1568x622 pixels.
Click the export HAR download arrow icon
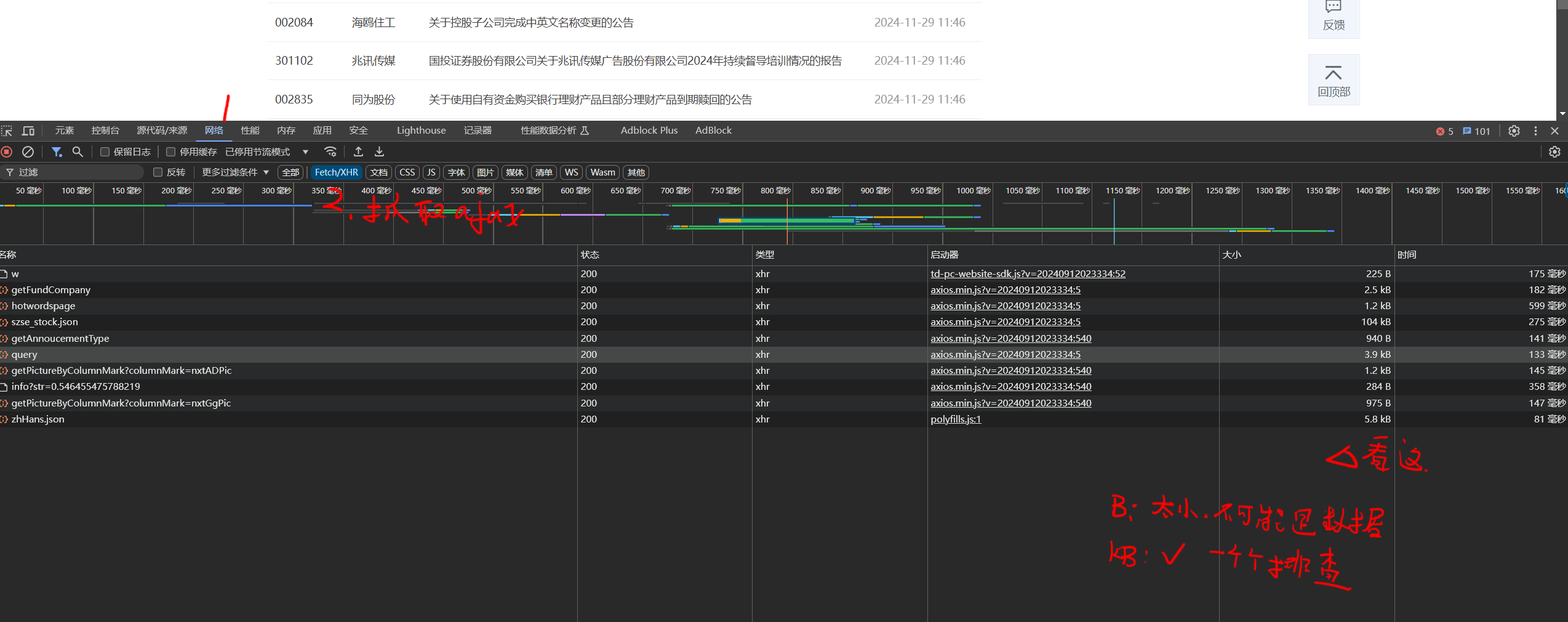click(379, 151)
